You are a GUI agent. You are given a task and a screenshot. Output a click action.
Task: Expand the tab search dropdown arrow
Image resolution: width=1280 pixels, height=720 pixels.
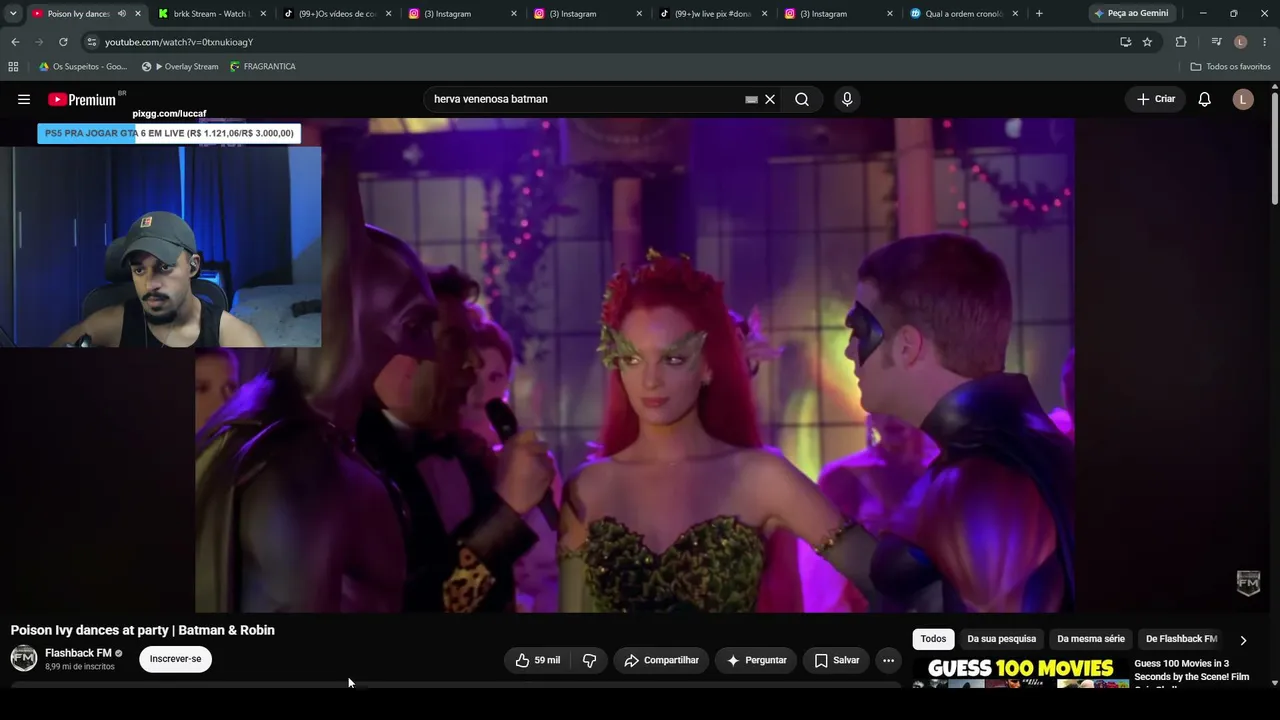(13, 14)
